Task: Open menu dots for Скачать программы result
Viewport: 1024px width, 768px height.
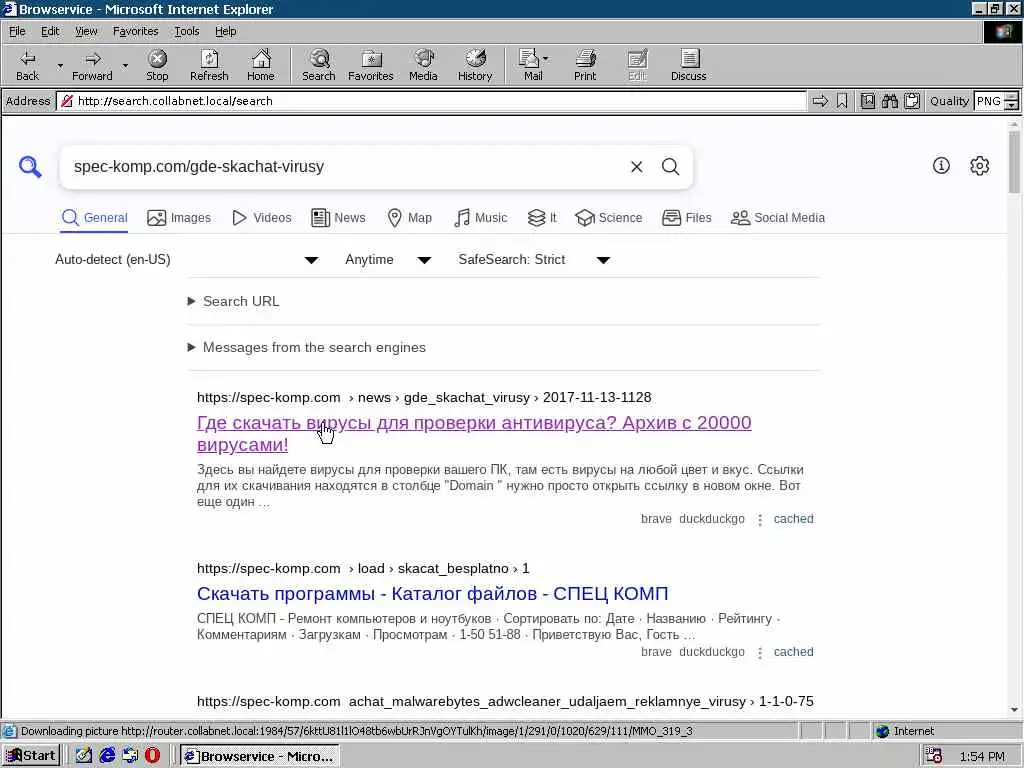Action: tap(760, 653)
